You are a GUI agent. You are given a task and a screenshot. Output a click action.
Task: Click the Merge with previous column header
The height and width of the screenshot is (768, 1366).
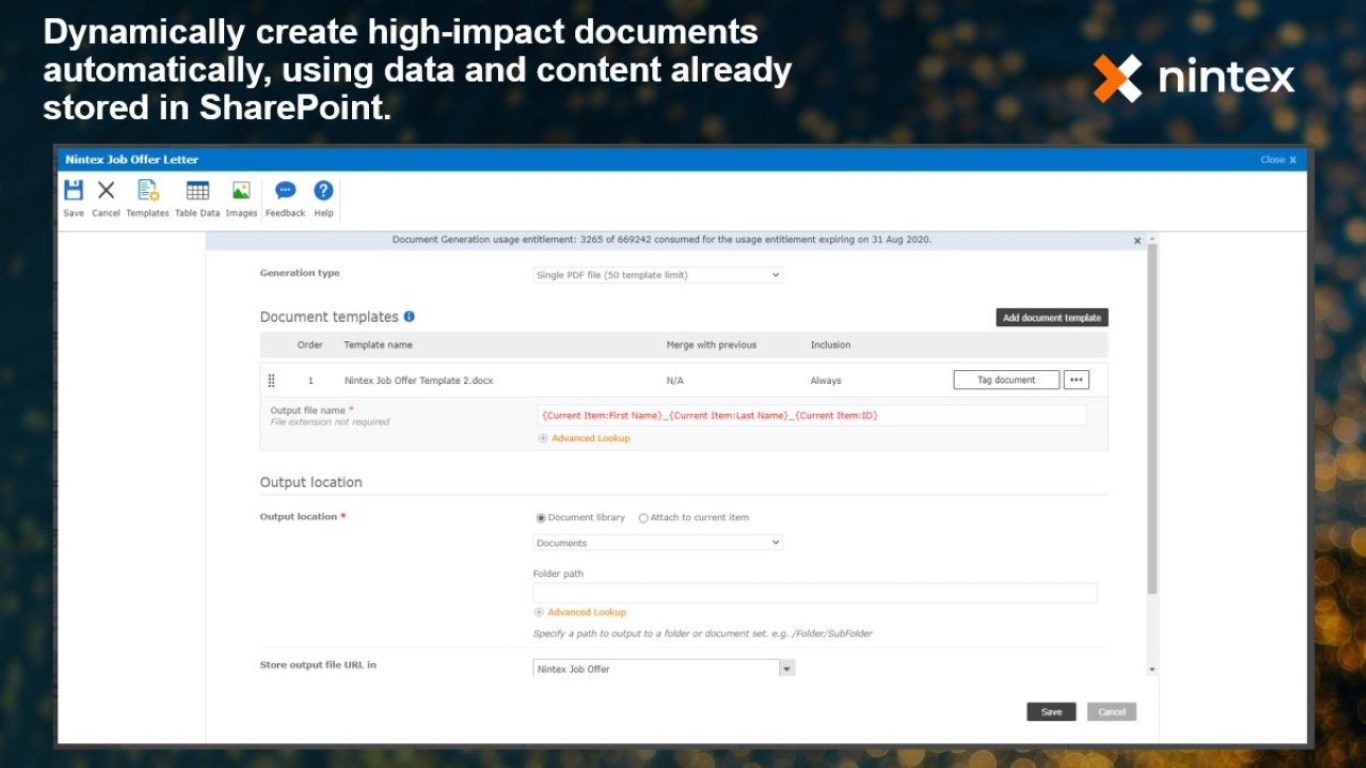[x=711, y=345]
